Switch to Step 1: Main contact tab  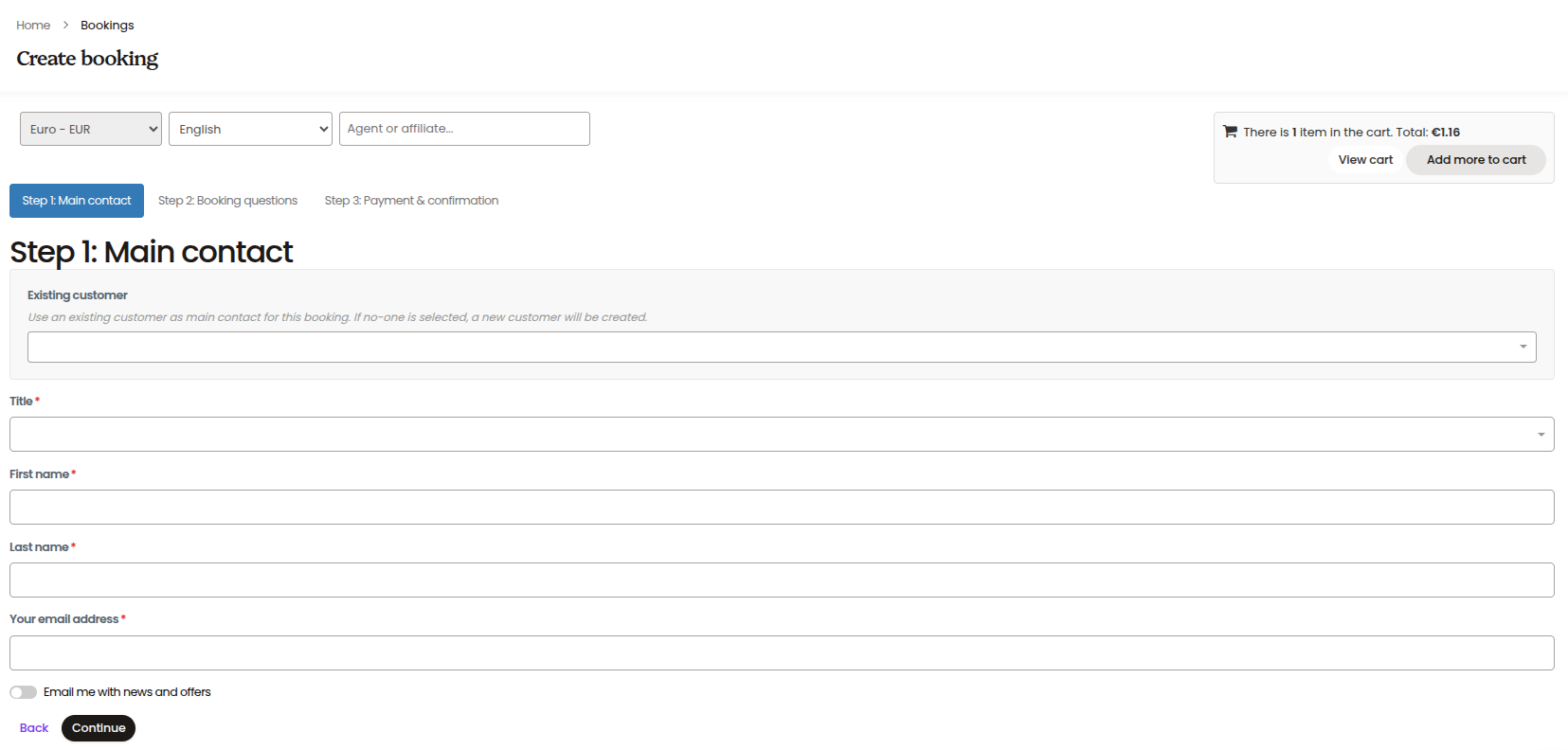pyautogui.click(x=77, y=201)
